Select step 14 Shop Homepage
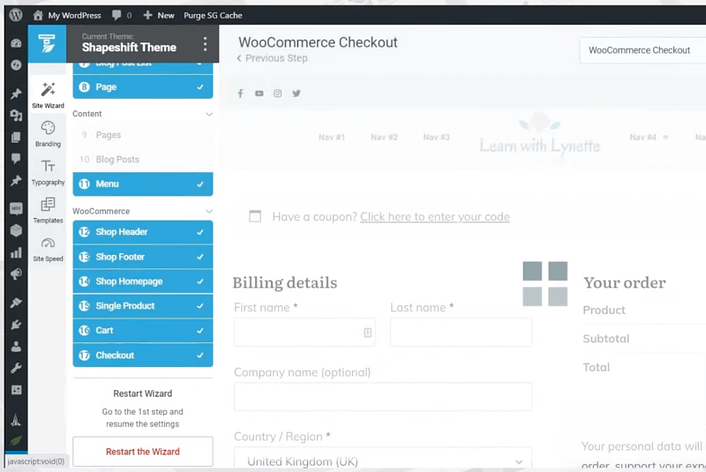Screen dimensions: 706x472 tap(143, 281)
